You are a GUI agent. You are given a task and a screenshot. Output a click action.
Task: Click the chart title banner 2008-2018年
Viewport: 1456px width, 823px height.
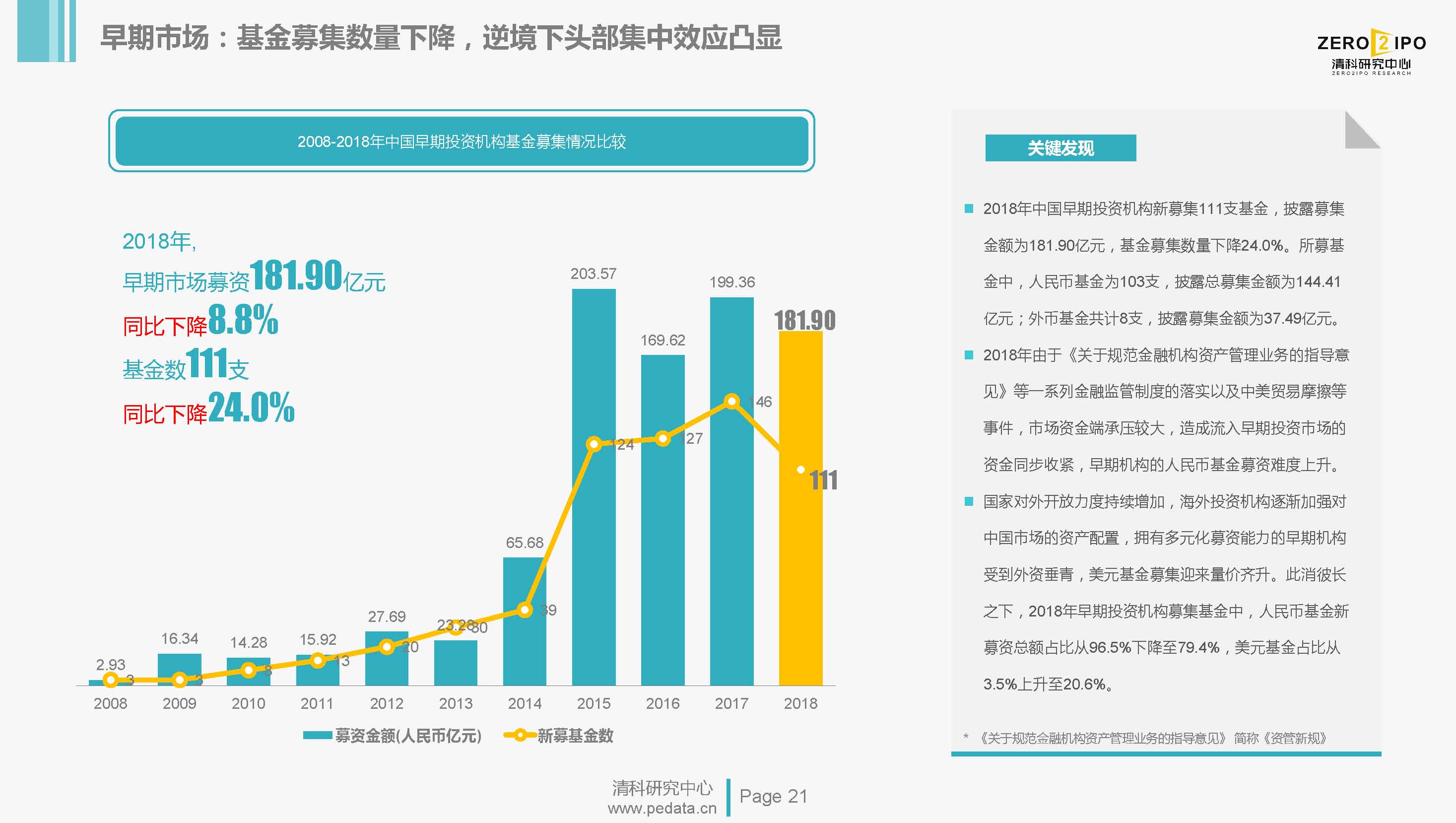pos(461,141)
